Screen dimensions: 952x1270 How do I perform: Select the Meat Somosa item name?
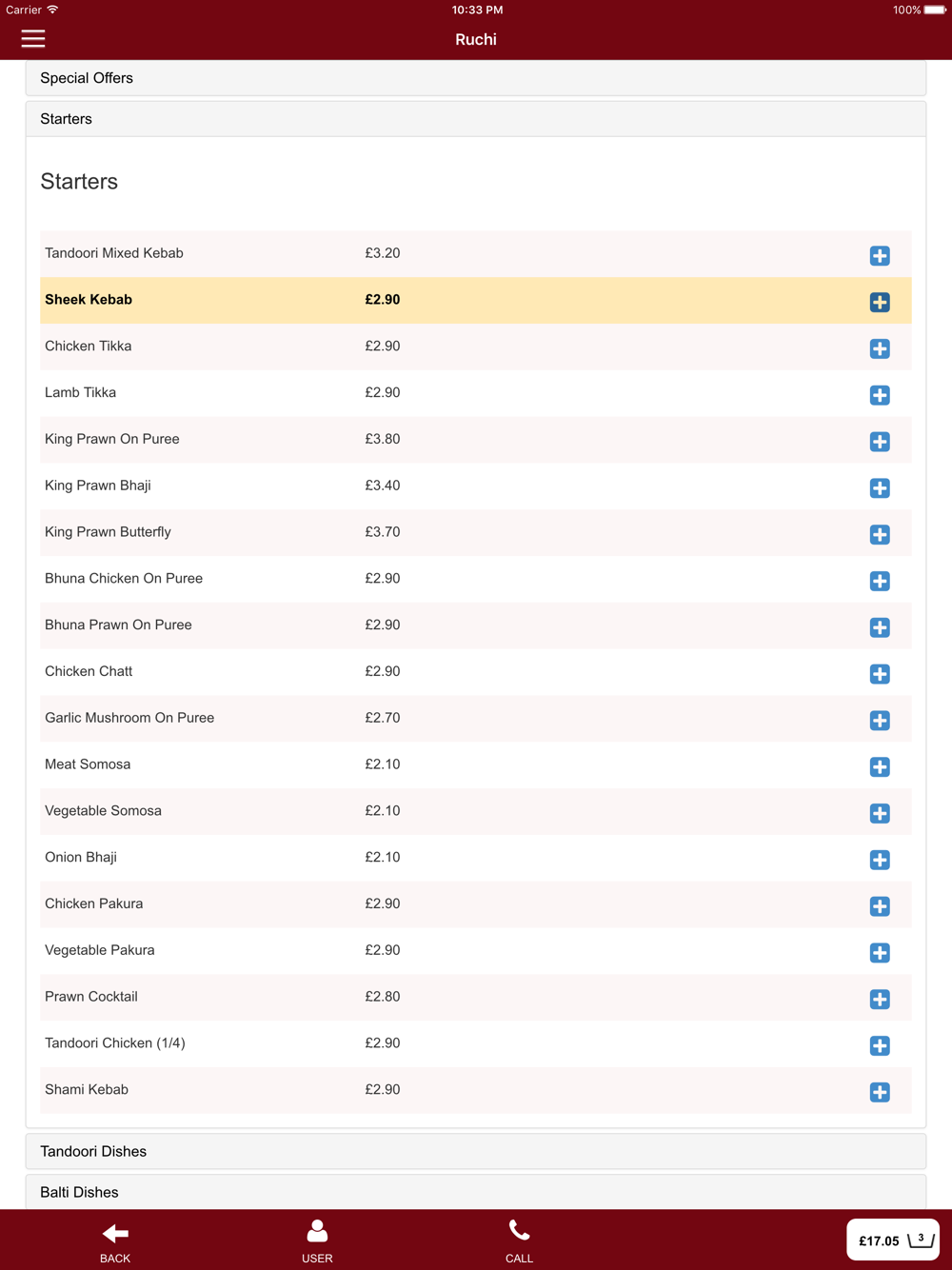pyautogui.click(x=88, y=764)
